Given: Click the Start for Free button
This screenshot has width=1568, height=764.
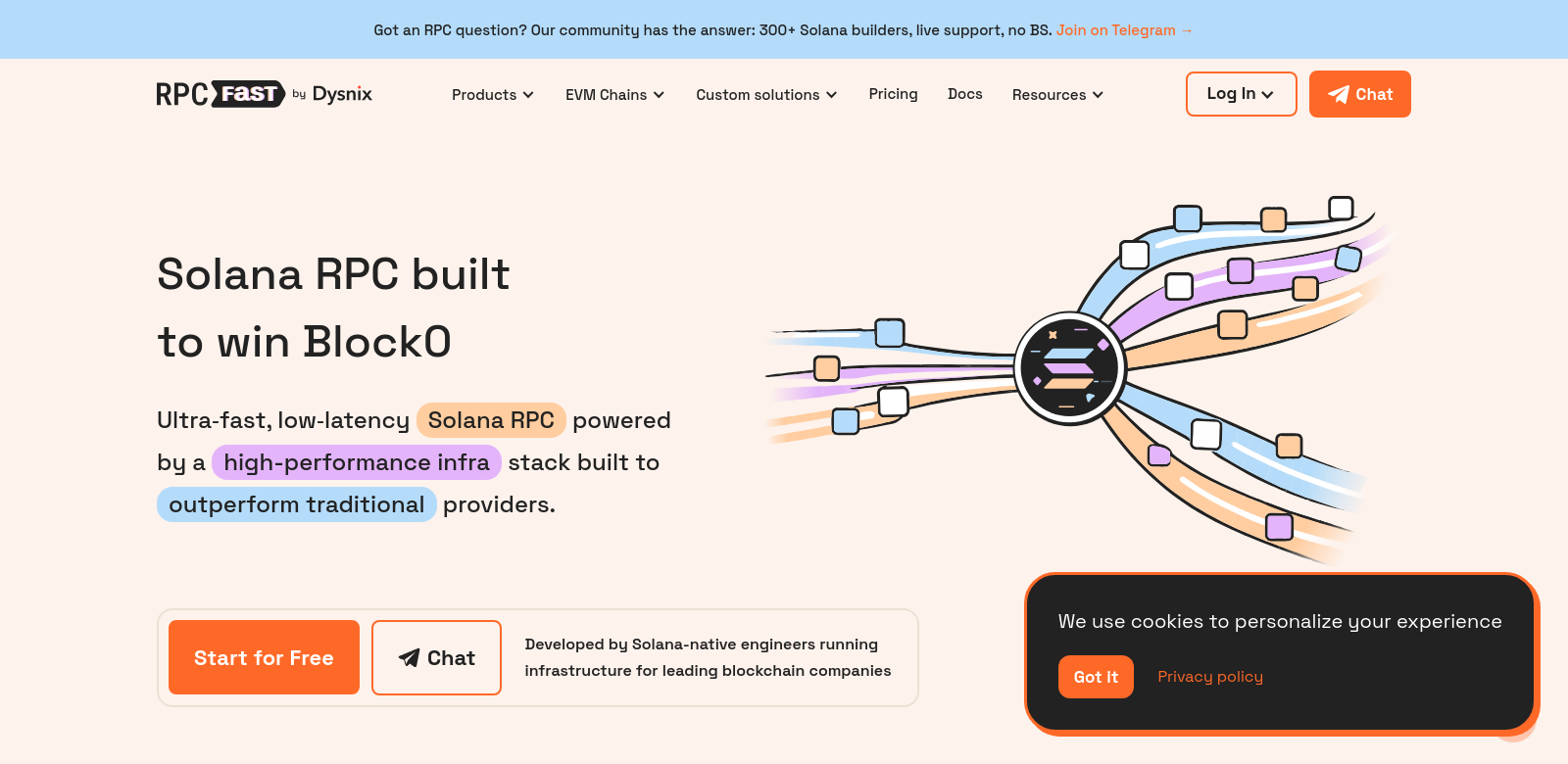Looking at the screenshot, I should [264, 657].
